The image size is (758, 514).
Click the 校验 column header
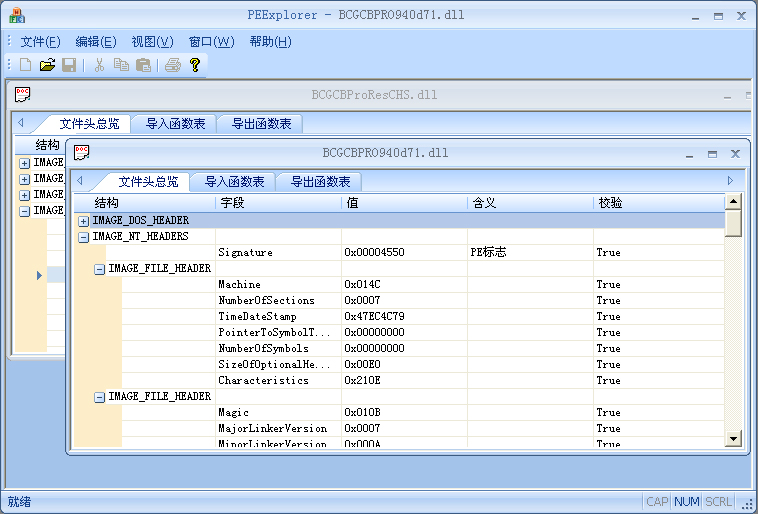(x=659, y=203)
